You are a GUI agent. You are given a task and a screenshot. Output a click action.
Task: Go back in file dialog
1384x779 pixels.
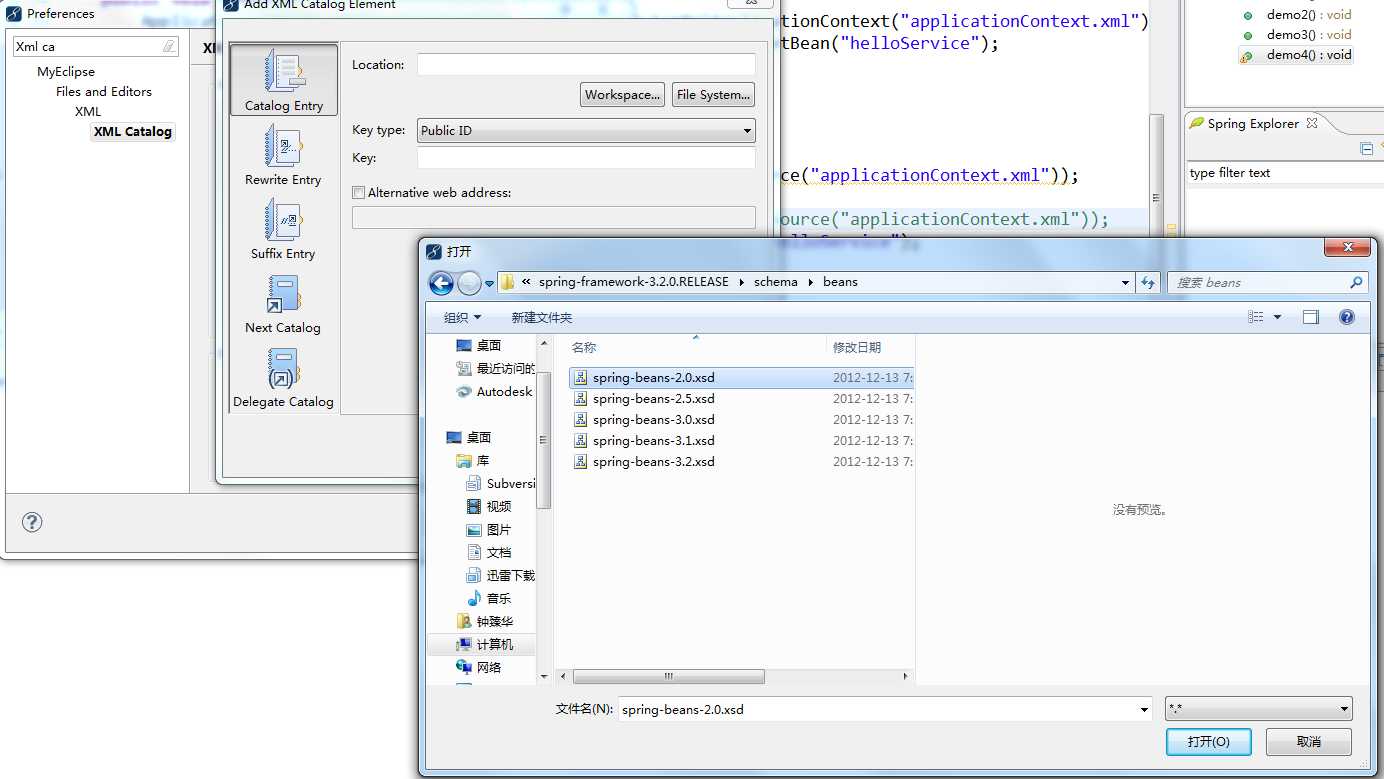click(441, 283)
